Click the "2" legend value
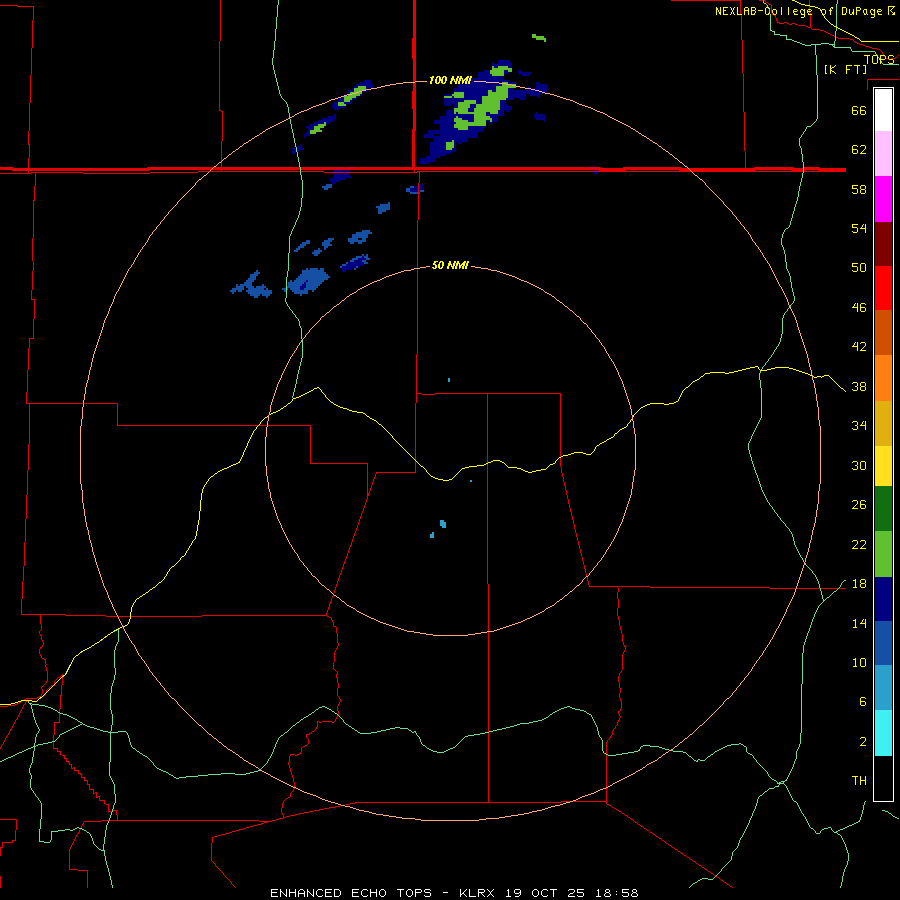The height and width of the screenshot is (900, 900). click(x=863, y=742)
